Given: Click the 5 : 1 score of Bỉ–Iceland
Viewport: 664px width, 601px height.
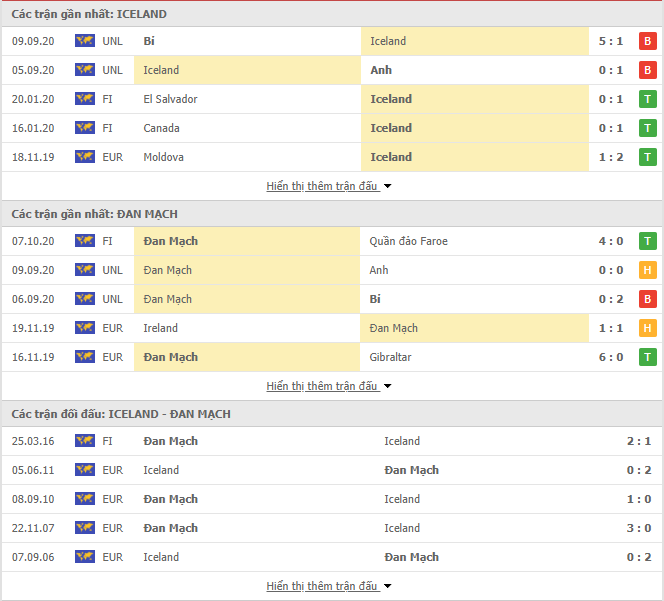Looking at the screenshot, I should 611,41.
